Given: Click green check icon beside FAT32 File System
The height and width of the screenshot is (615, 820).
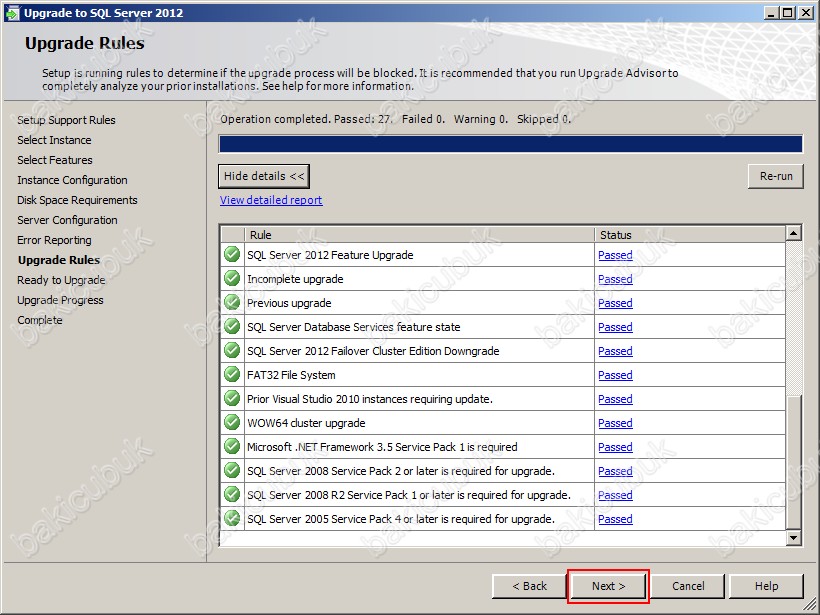Looking at the screenshot, I should pos(232,375).
